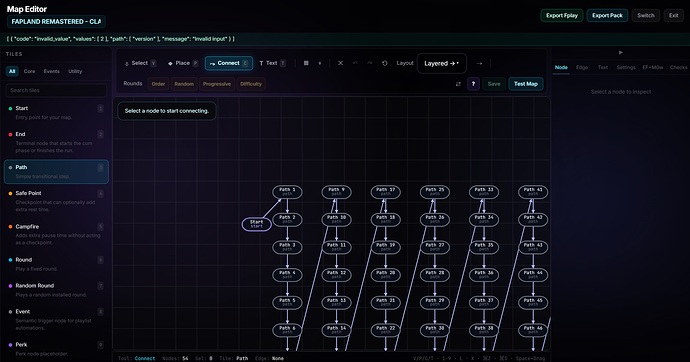Screen dimensions: 690x362
Task: Select the Order rounds option
Action: coord(158,84)
